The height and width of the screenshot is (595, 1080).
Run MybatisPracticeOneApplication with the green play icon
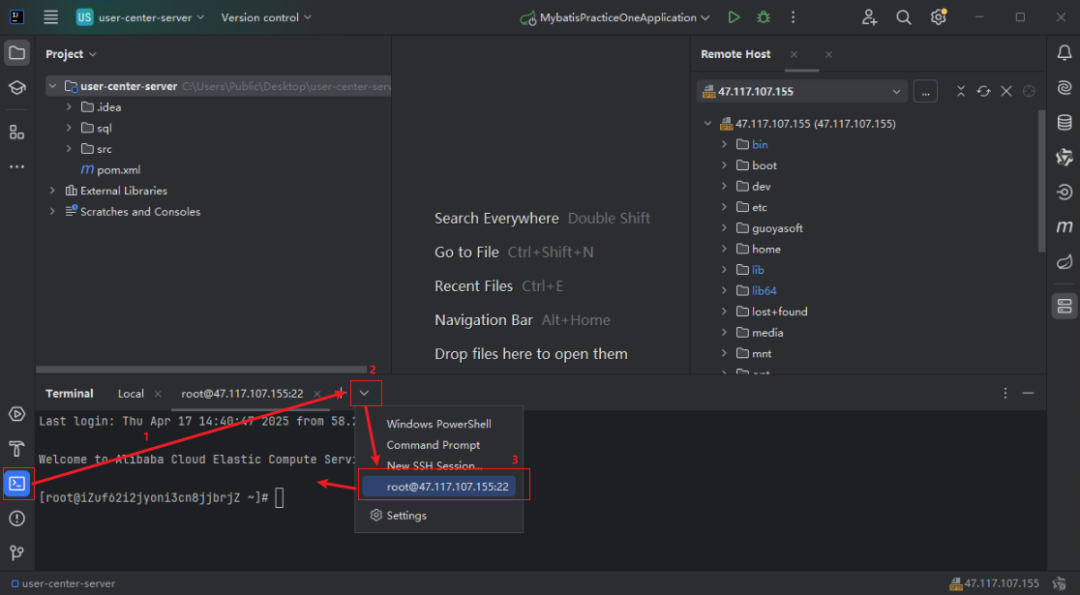click(734, 17)
